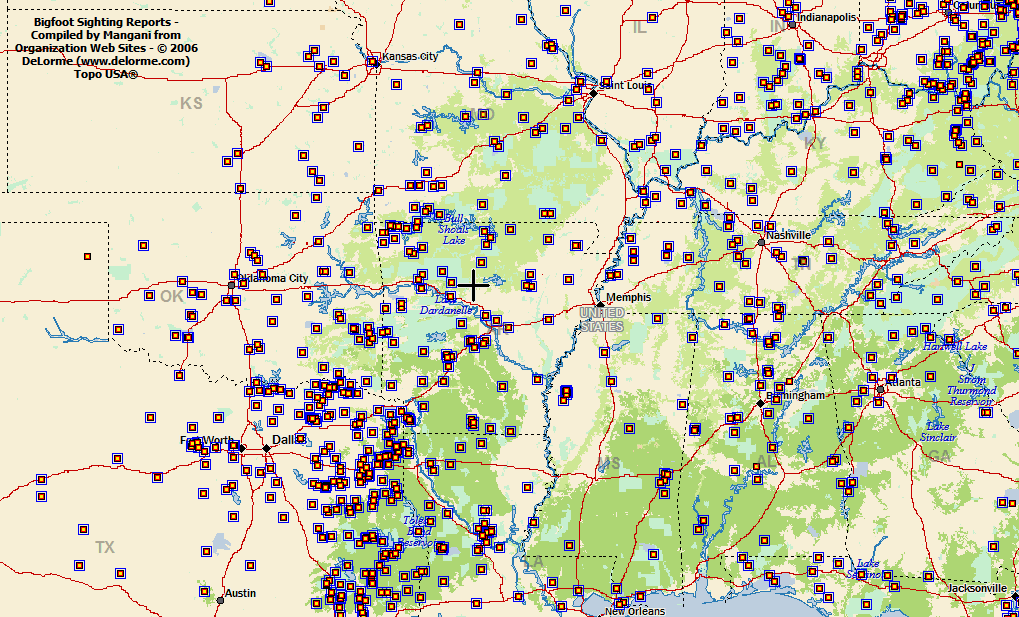Image resolution: width=1019 pixels, height=617 pixels.
Task: Select the sighting marker south of Austin
Action: (205, 591)
